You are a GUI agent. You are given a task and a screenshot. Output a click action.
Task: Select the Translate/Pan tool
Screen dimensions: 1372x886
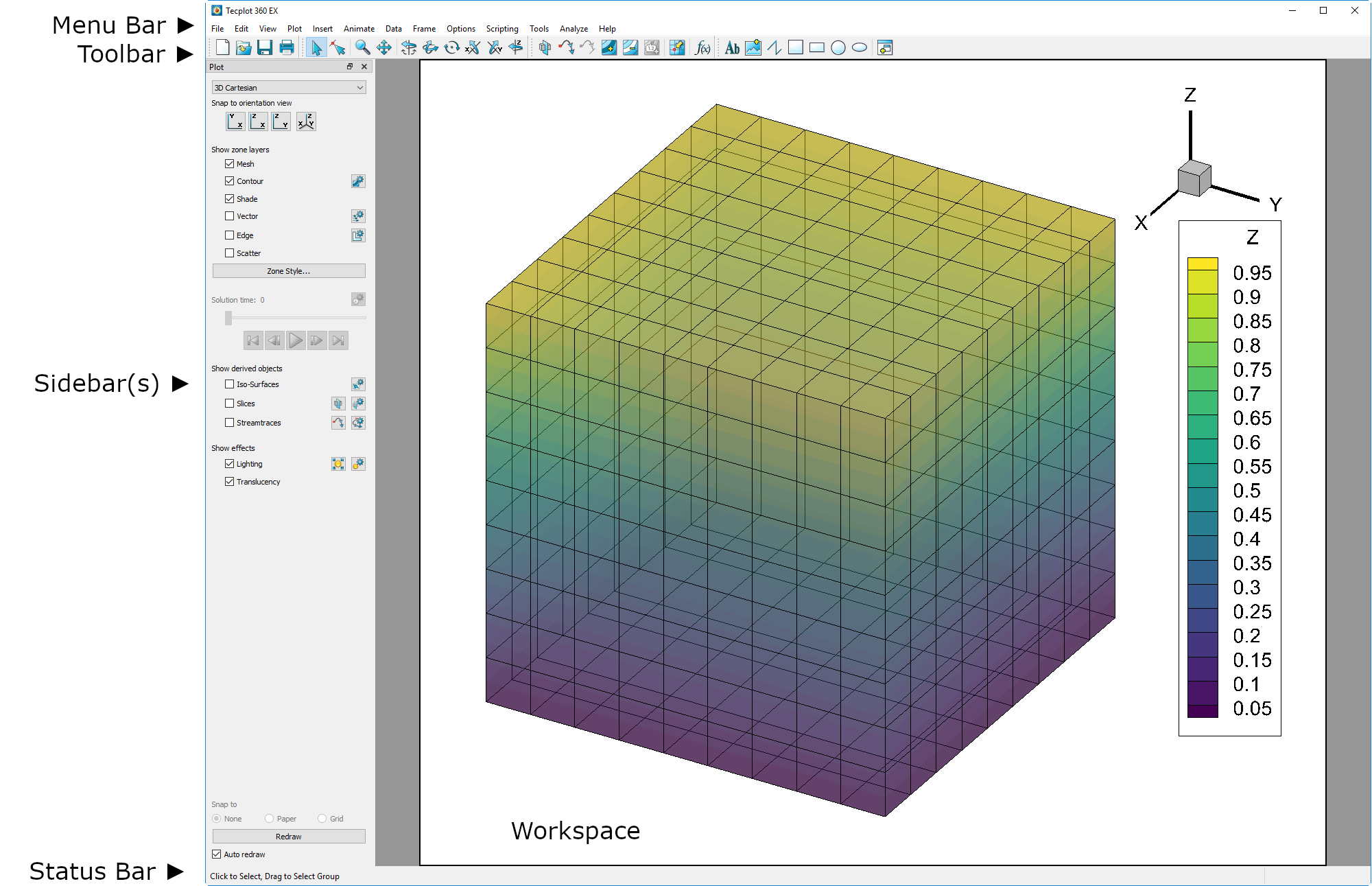[384, 47]
